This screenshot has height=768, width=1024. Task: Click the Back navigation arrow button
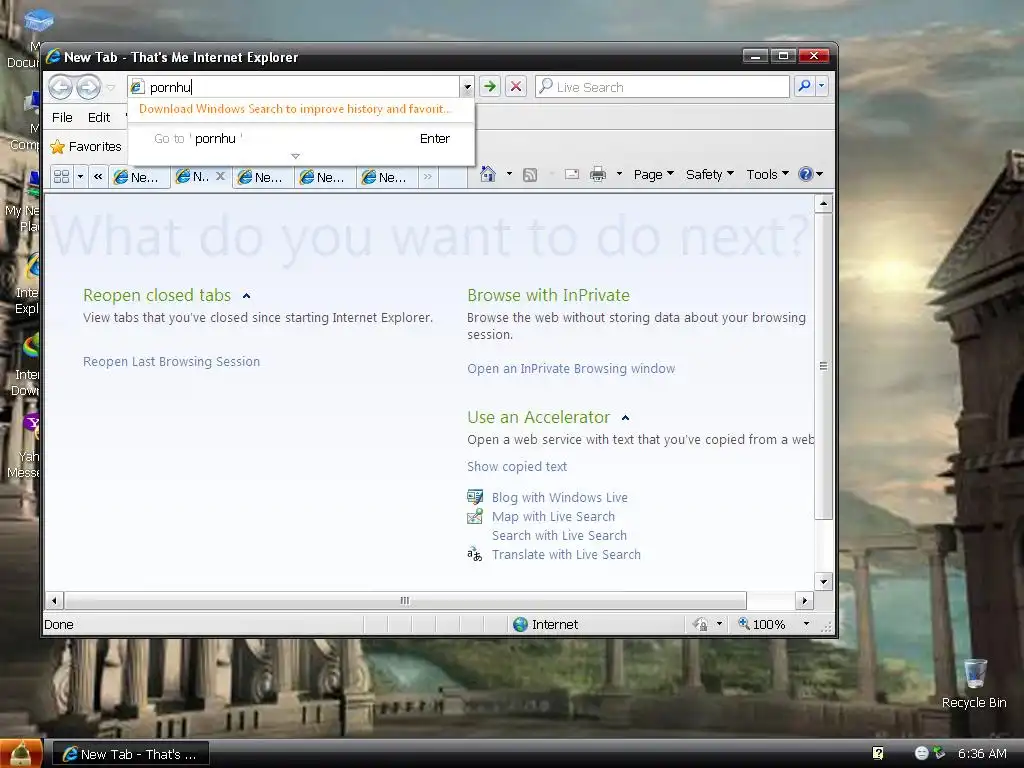coord(60,87)
